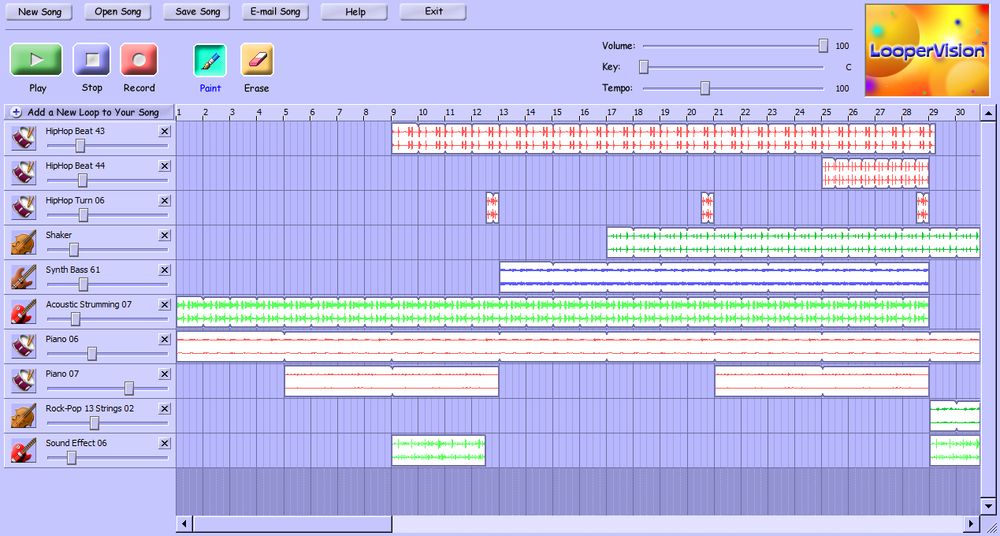The height and width of the screenshot is (536, 1000).
Task: Click the plus icon to add a loop
Action: pos(17,112)
